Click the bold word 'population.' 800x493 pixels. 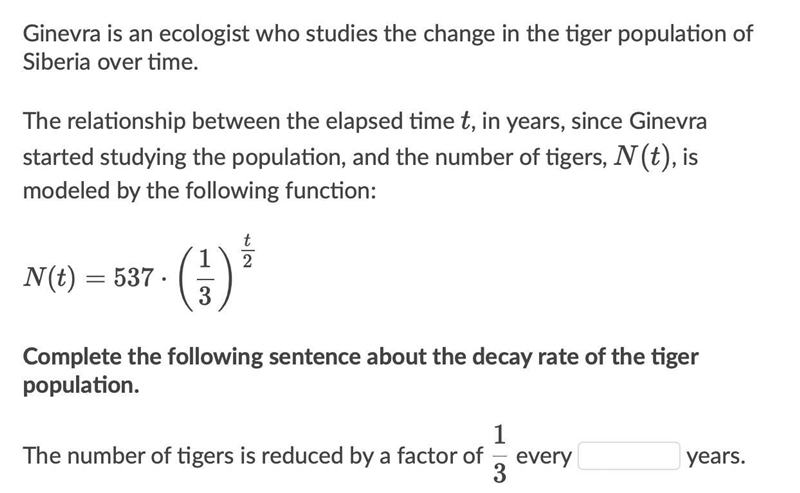(x=81, y=385)
